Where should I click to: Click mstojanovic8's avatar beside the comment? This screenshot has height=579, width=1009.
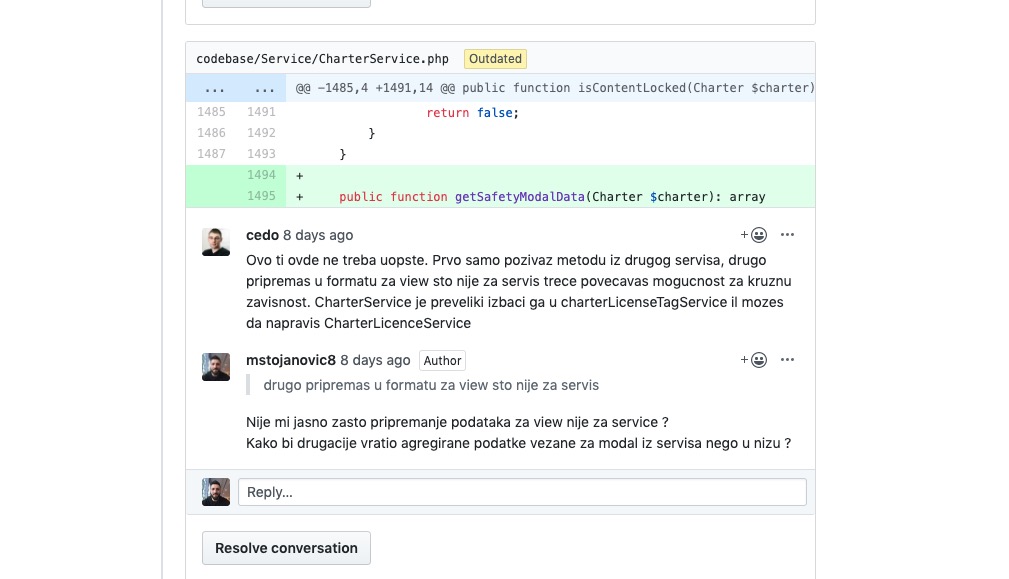(x=216, y=367)
